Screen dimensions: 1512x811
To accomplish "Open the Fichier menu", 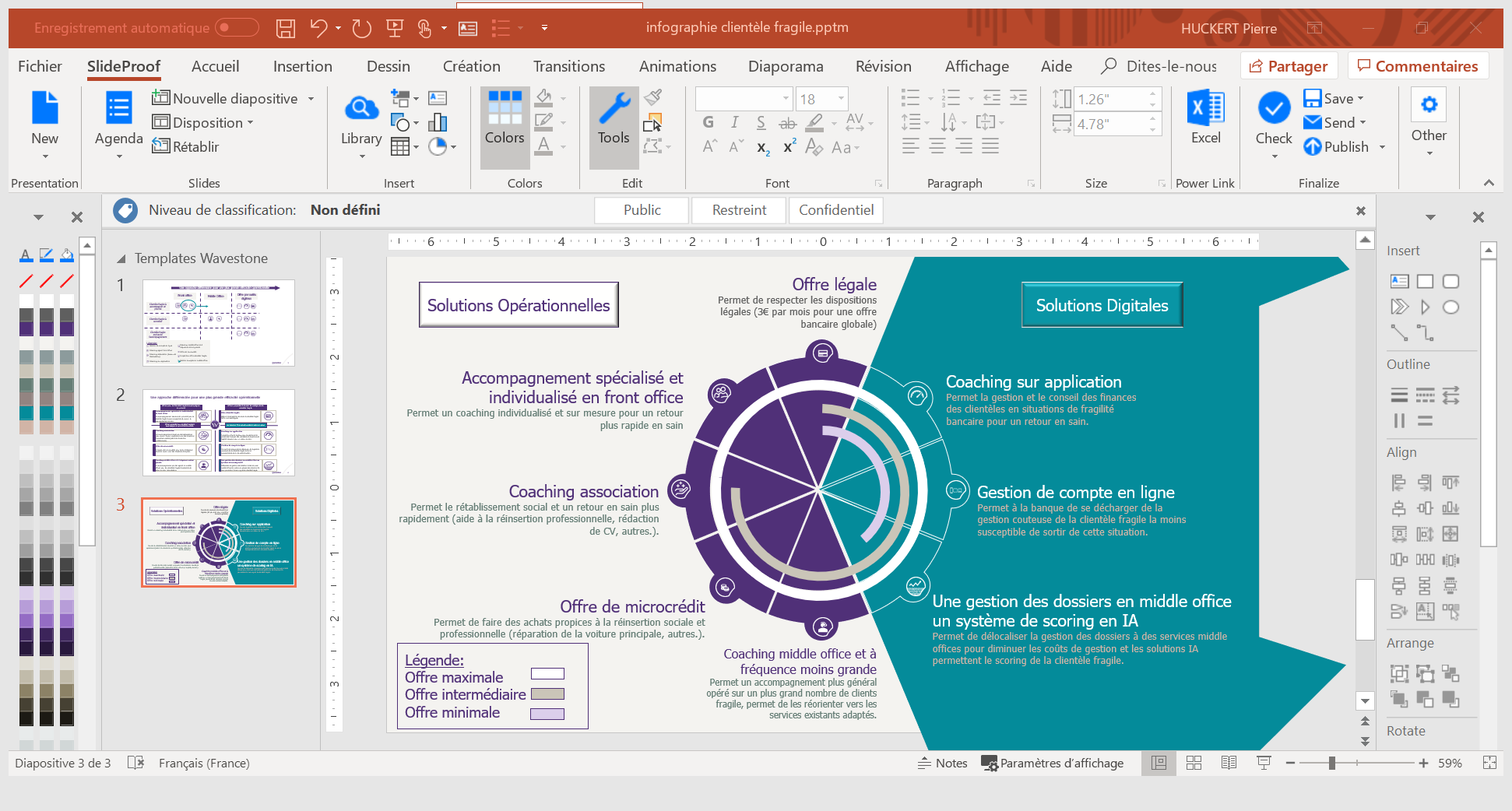I will tap(40, 66).
